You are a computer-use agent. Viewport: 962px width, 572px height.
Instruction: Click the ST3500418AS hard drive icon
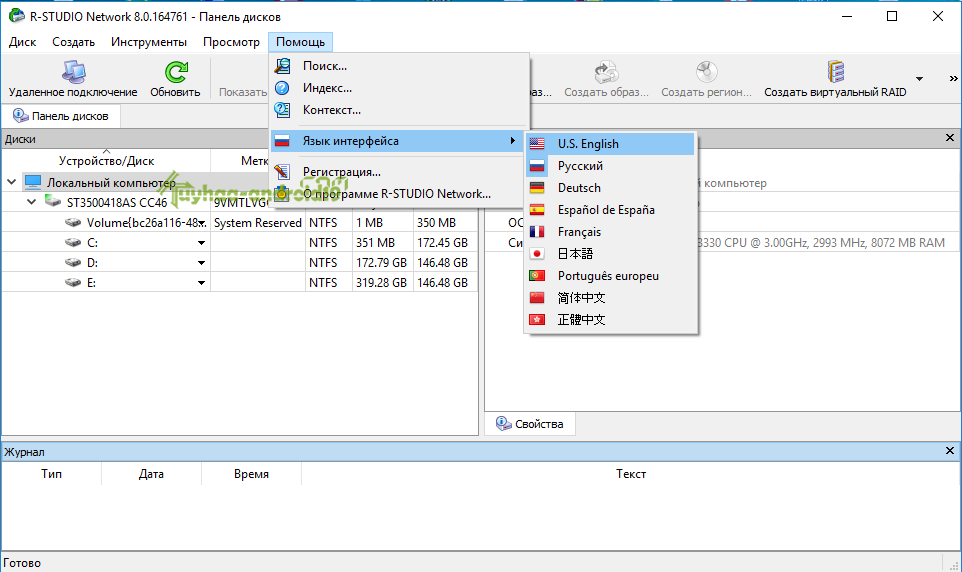click(53, 202)
